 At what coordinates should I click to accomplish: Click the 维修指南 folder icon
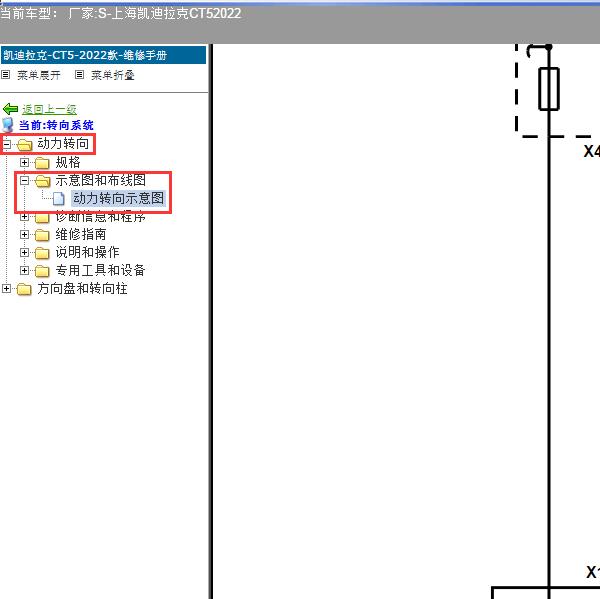coord(42,235)
